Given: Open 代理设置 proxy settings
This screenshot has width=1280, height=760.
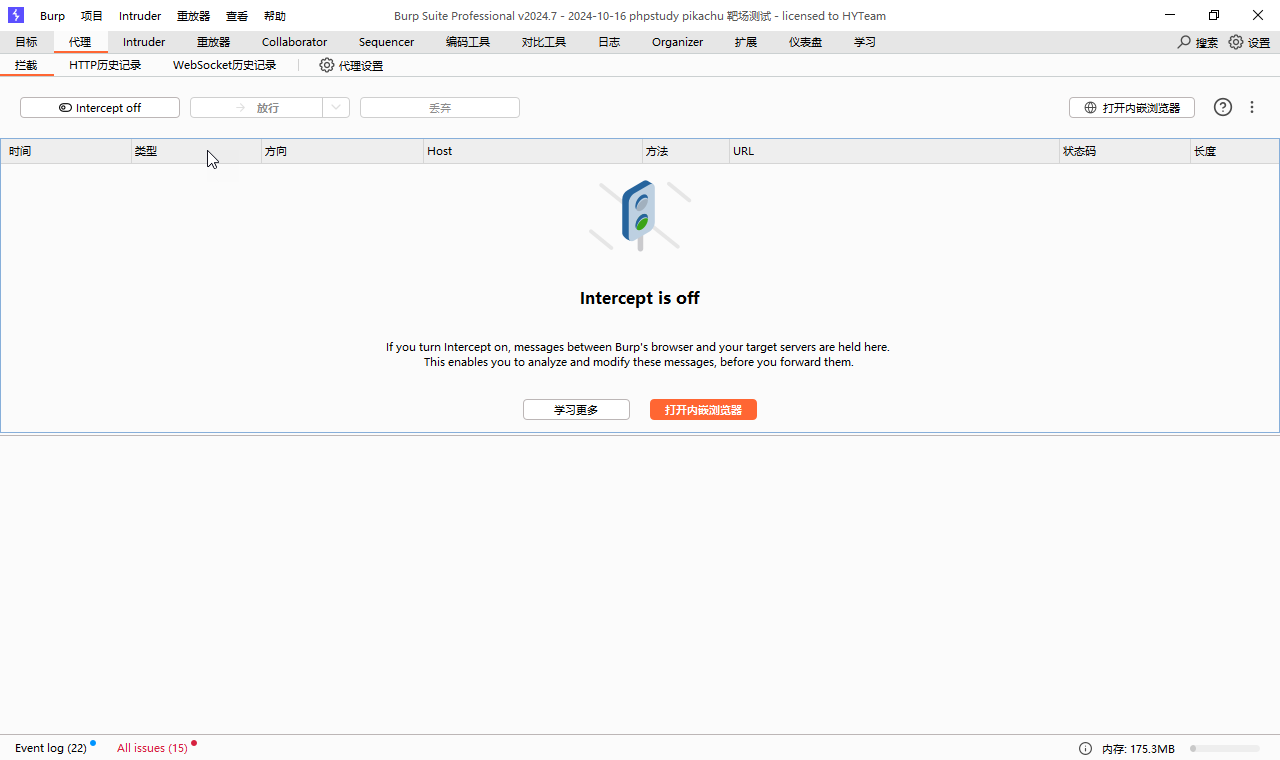Looking at the screenshot, I should pos(351,65).
